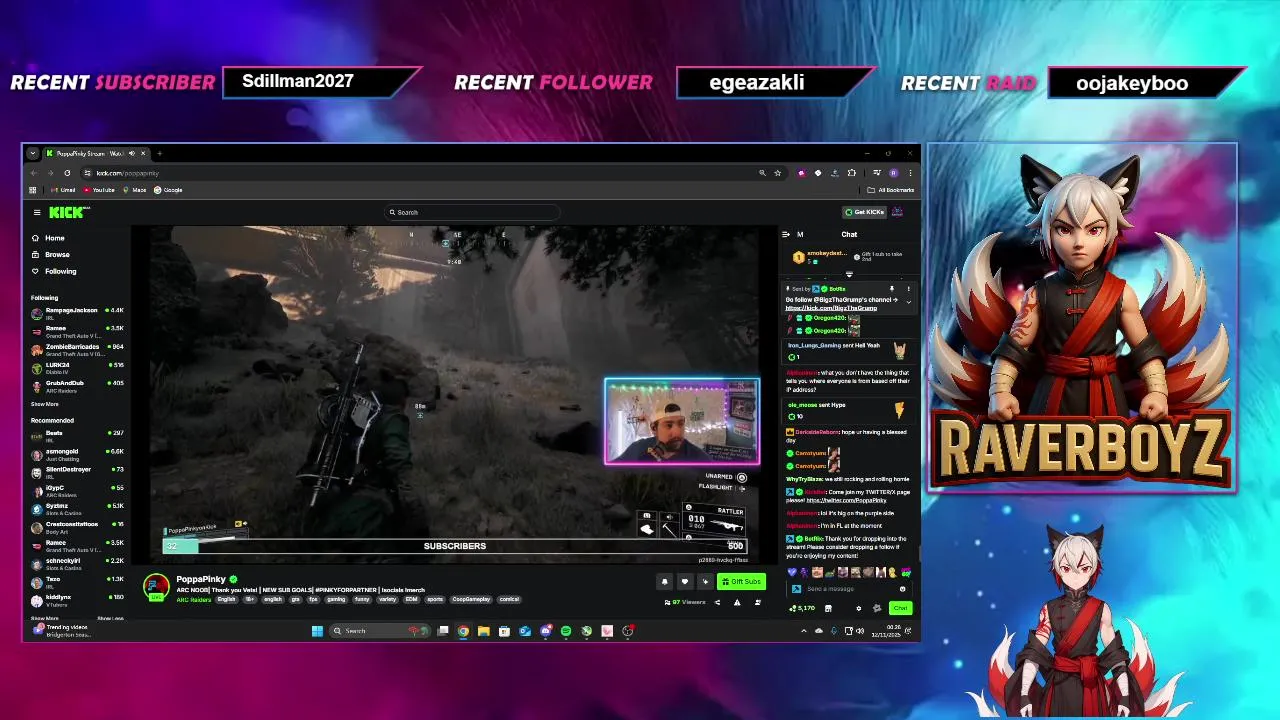Click the Kick search box
1280x720 pixels.
(472, 212)
